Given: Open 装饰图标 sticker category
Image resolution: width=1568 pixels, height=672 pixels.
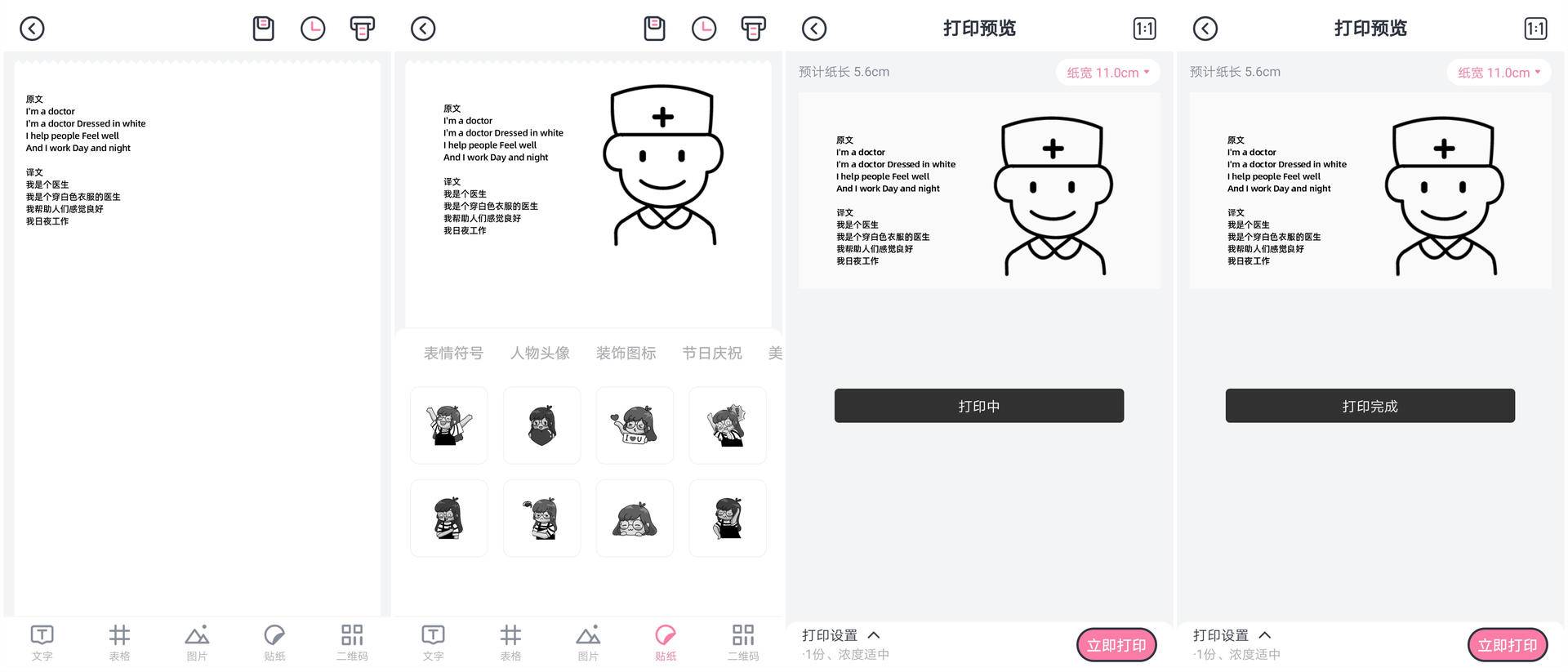Looking at the screenshot, I should pos(626,353).
